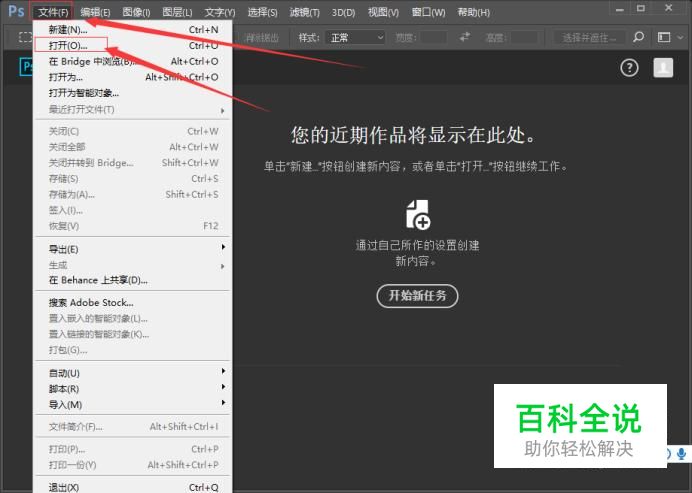Choose 搜索 Adobe Stock... entry
Image resolution: width=692 pixels, height=493 pixels.
click(133, 303)
